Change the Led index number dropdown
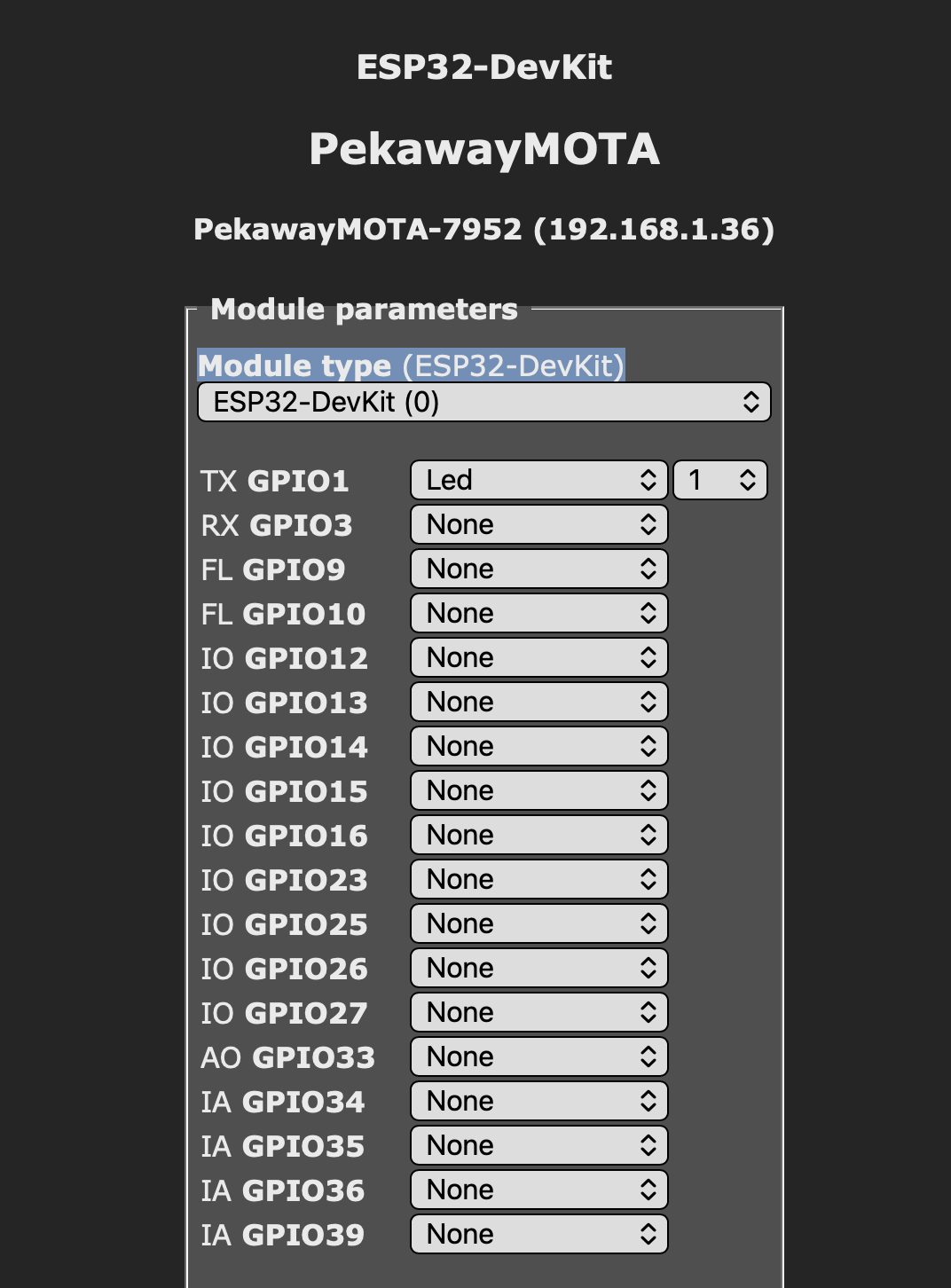This screenshot has height=1288, width=951. 719,480
